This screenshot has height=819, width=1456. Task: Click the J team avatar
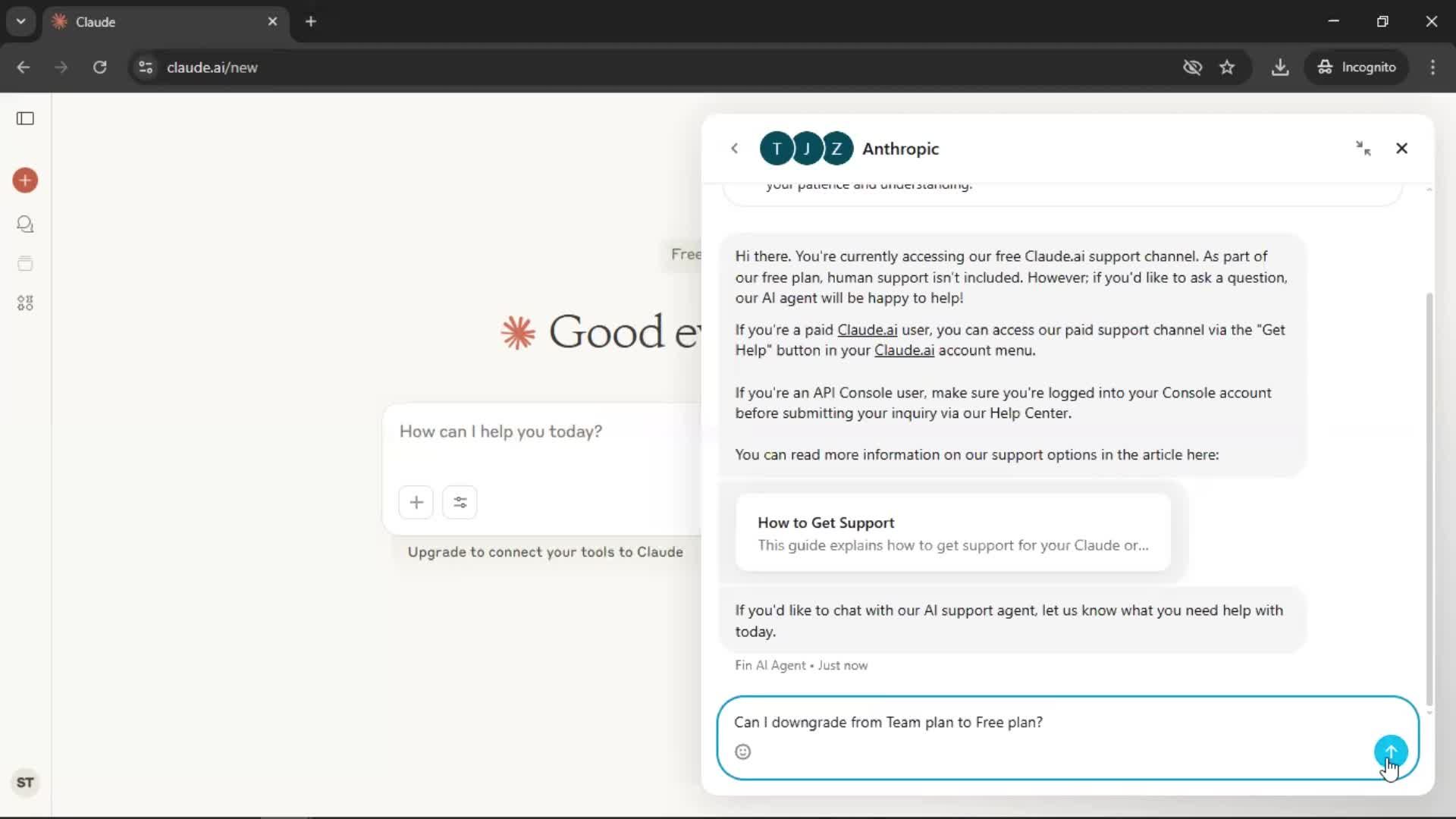pos(807,149)
